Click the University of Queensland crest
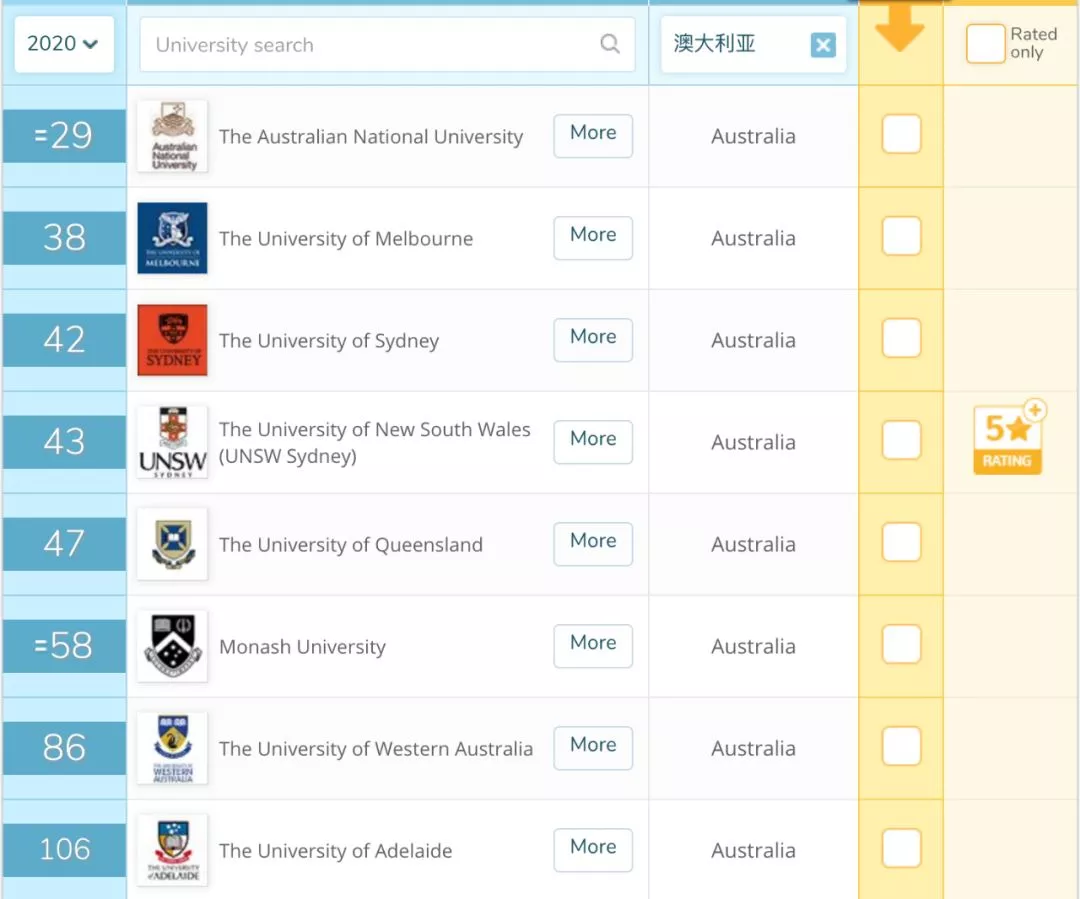1080x899 pixels. pyautogui.click(x=172, y=544)
